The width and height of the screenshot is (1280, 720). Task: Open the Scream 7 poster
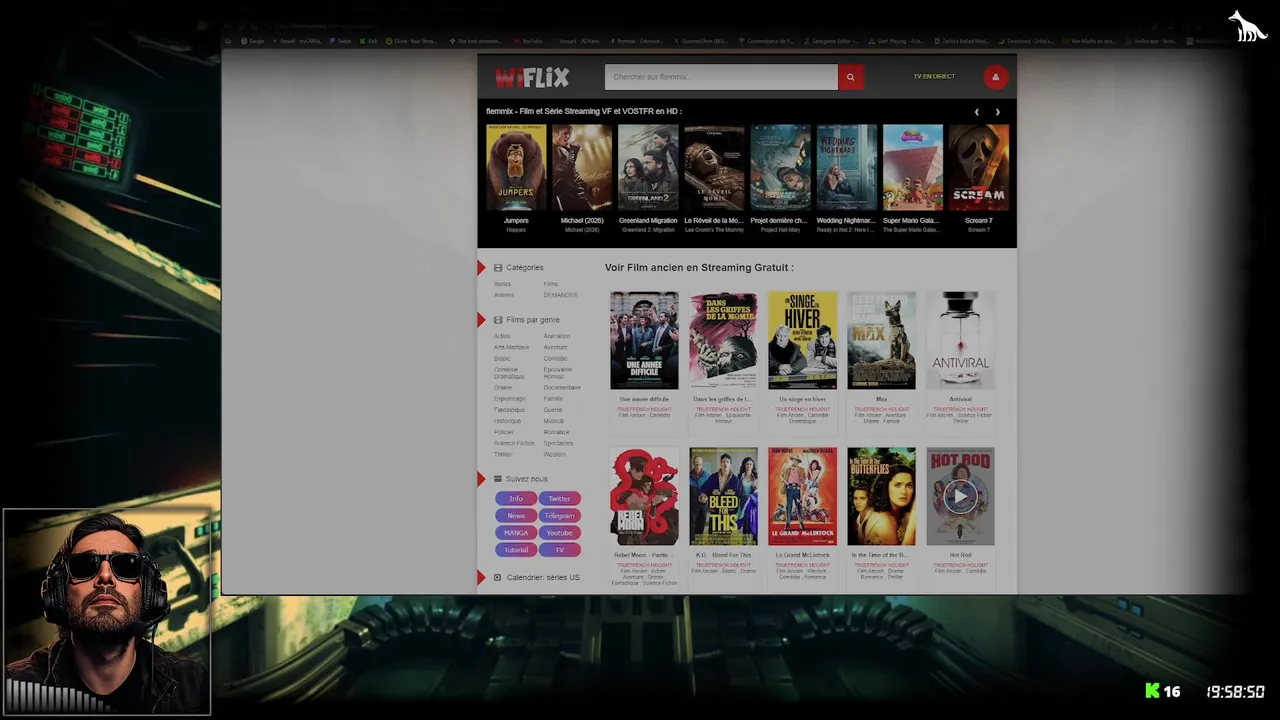tap(979, 167)
